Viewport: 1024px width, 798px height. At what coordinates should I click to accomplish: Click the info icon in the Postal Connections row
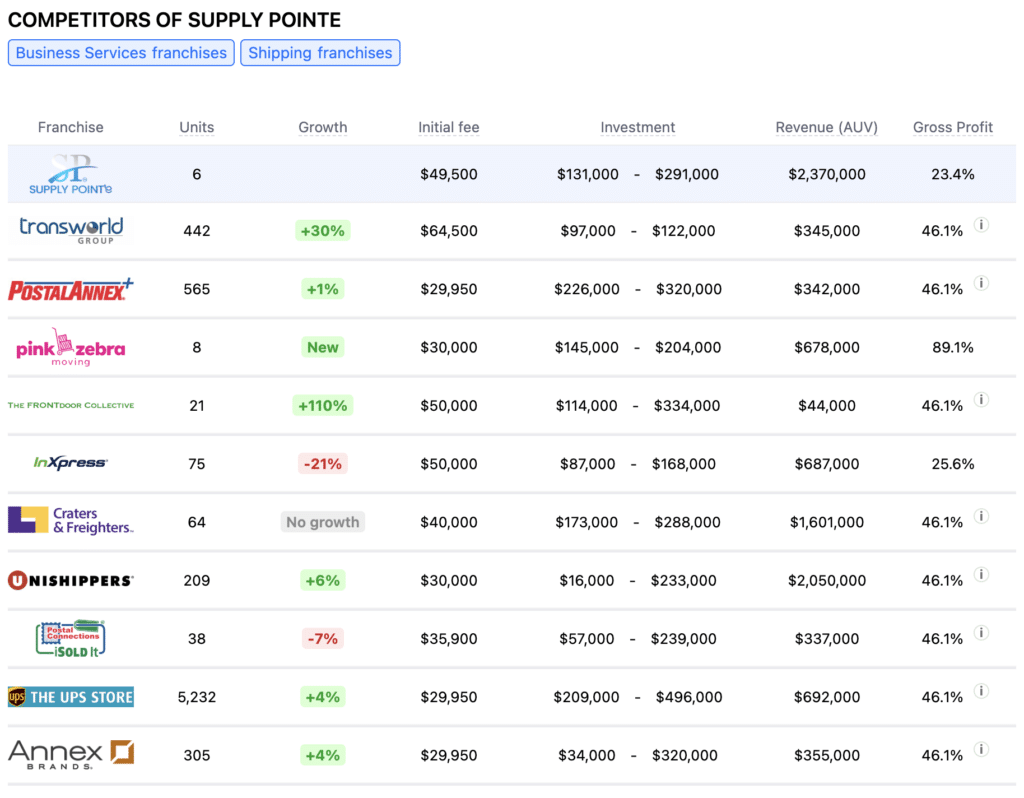click(x=981, y=632)
